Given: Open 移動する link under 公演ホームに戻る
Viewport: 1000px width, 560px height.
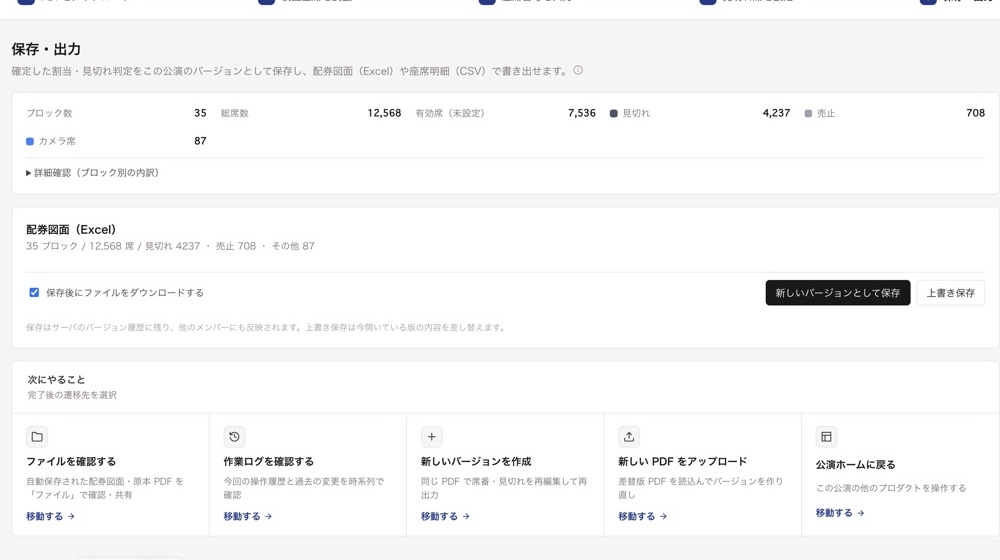Looking at the screenshot, I should (x=840, y=513).
